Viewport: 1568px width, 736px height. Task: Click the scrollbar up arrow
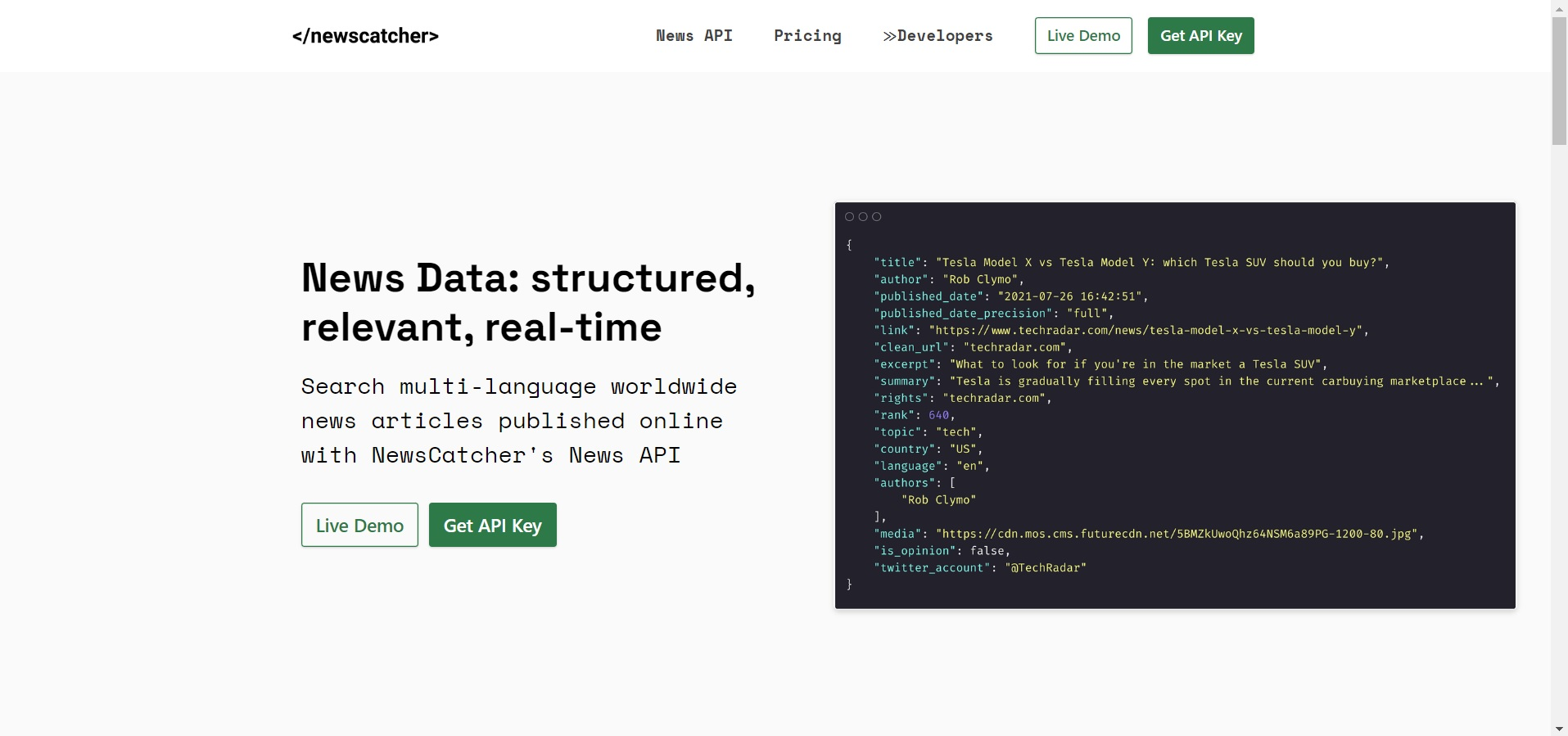point(1559,7)
